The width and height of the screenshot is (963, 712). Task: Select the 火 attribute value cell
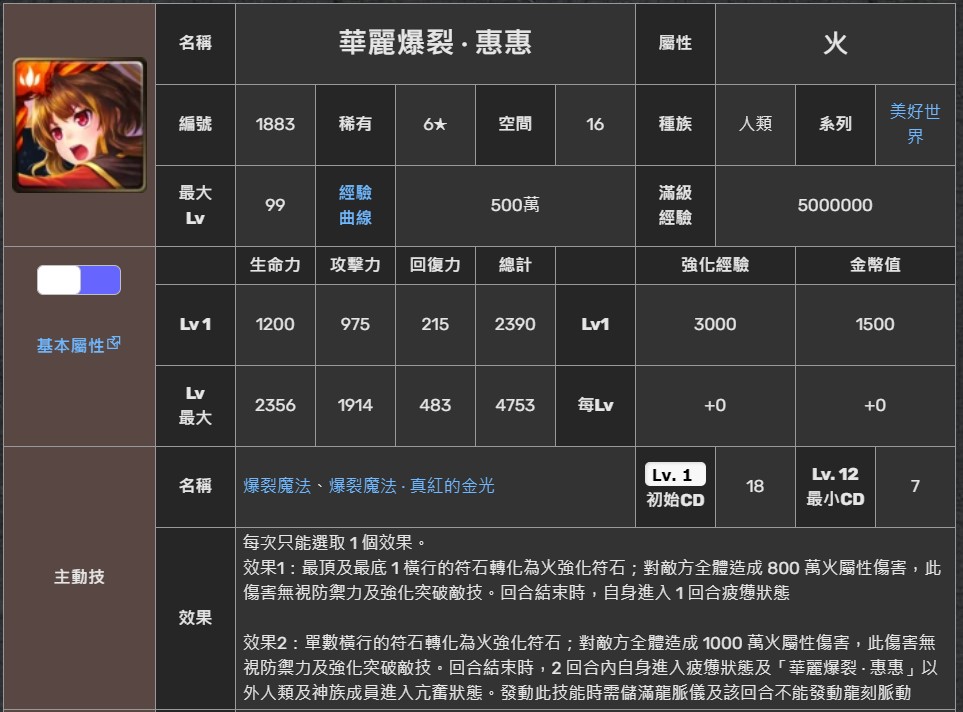835,44
